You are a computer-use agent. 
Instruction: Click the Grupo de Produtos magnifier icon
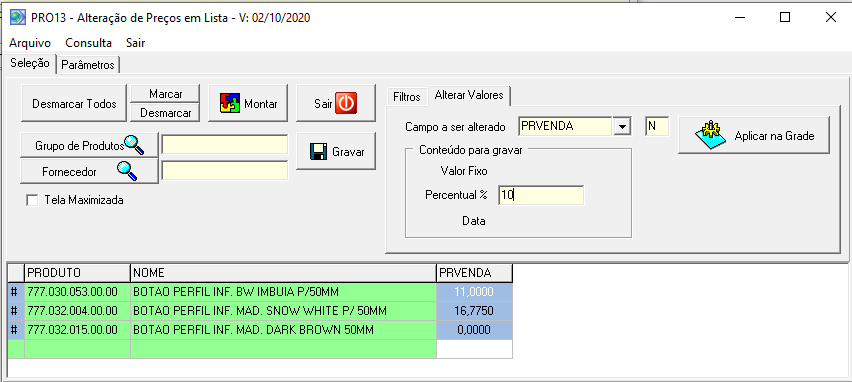[x=134, y=144]
